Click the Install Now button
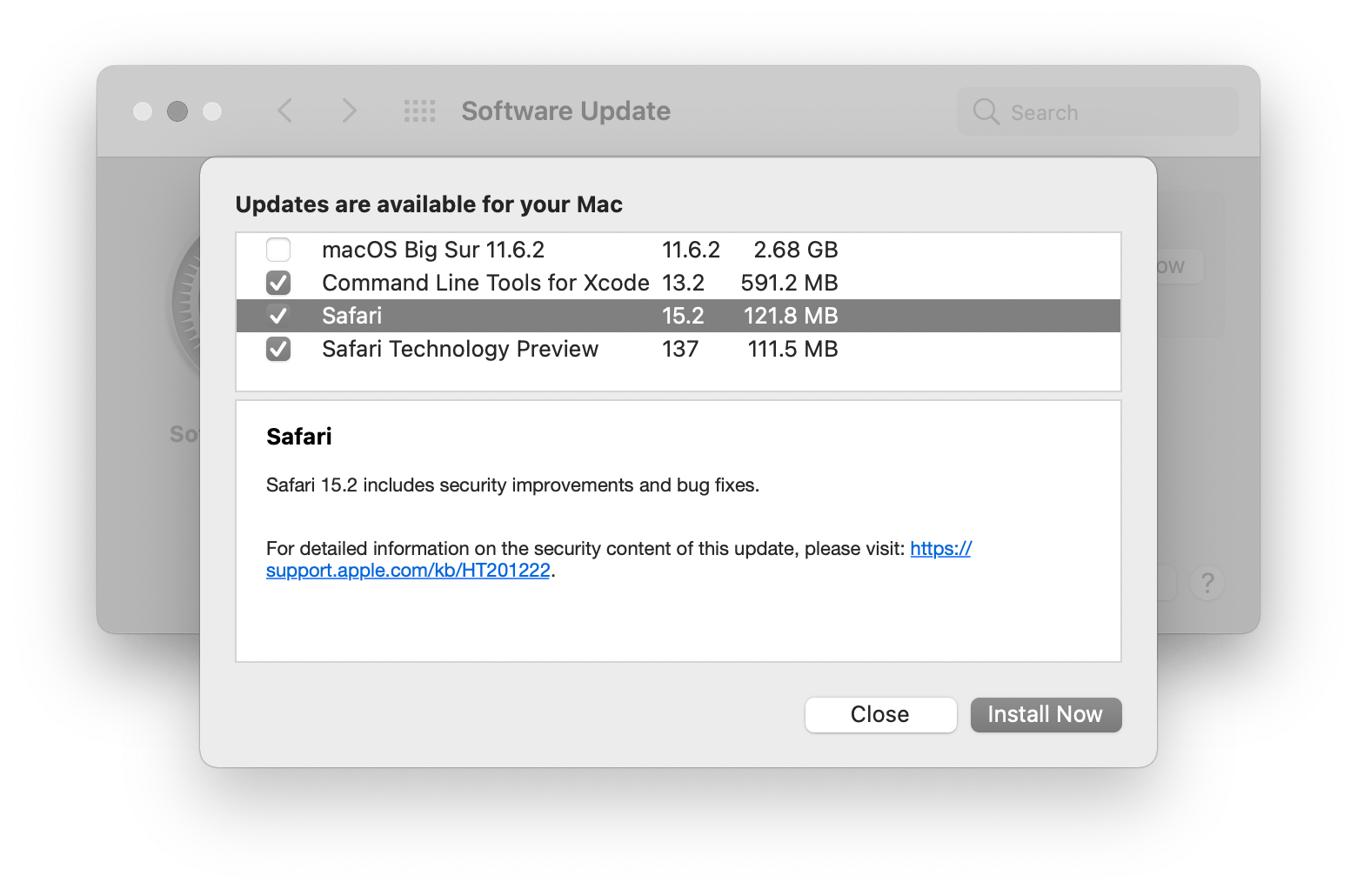This screenshot has width=1357, height=896. [1046, 715]
